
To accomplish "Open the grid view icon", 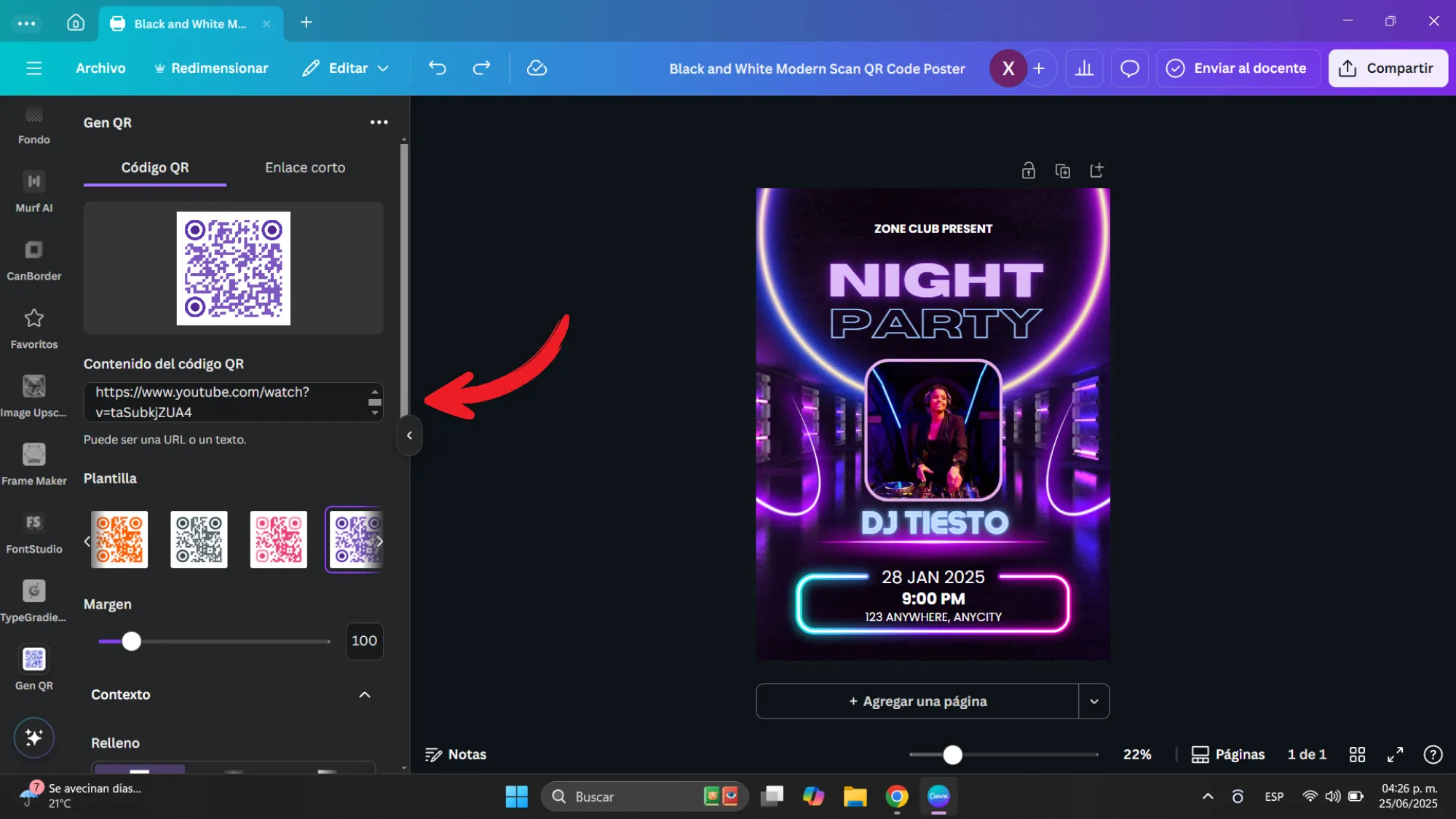I will [x=1357, y=754].
